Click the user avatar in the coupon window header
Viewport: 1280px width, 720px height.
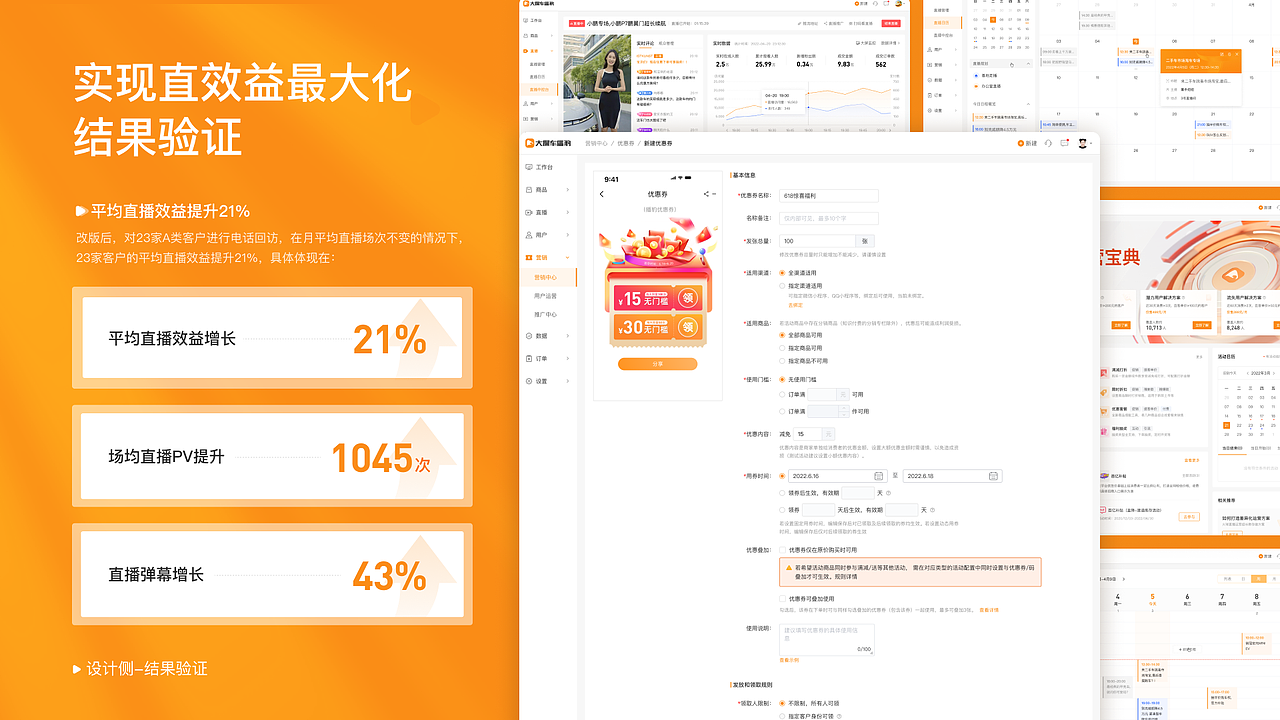pyautogui.click(x=1082, y=143)
